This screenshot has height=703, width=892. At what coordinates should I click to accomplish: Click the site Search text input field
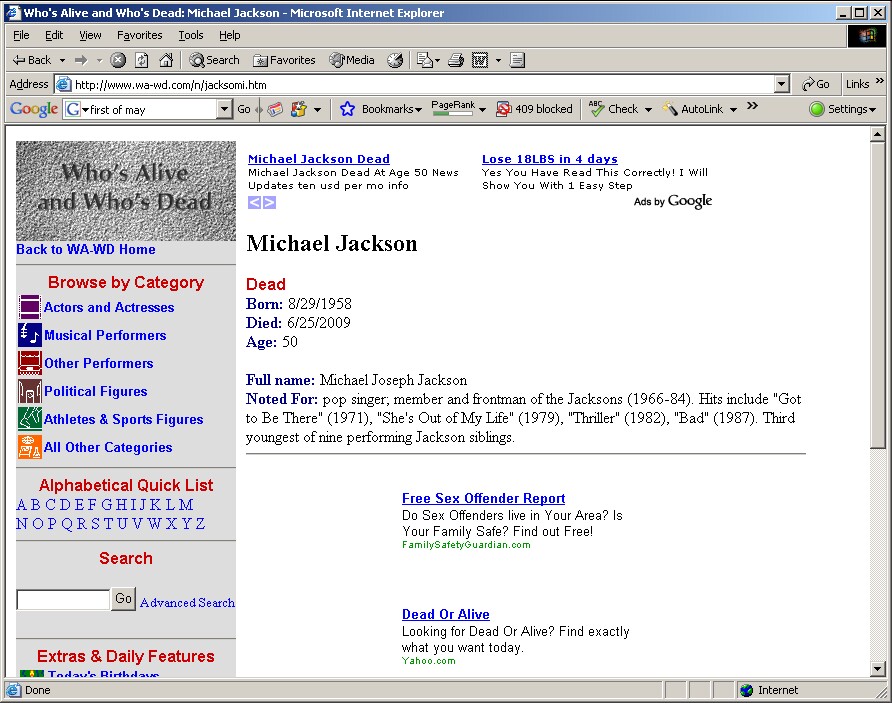[x=63, y=599]
